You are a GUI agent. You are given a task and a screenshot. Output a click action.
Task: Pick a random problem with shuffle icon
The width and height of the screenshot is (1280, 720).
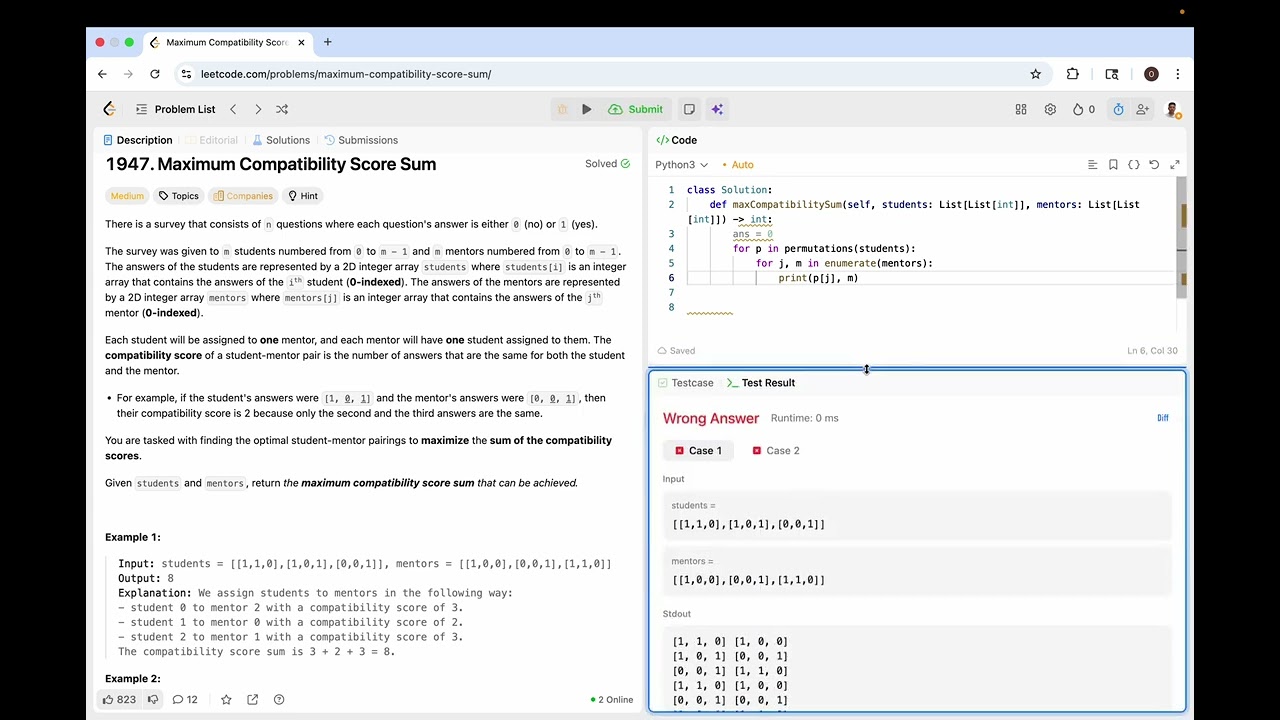click(x=282, y=109)
